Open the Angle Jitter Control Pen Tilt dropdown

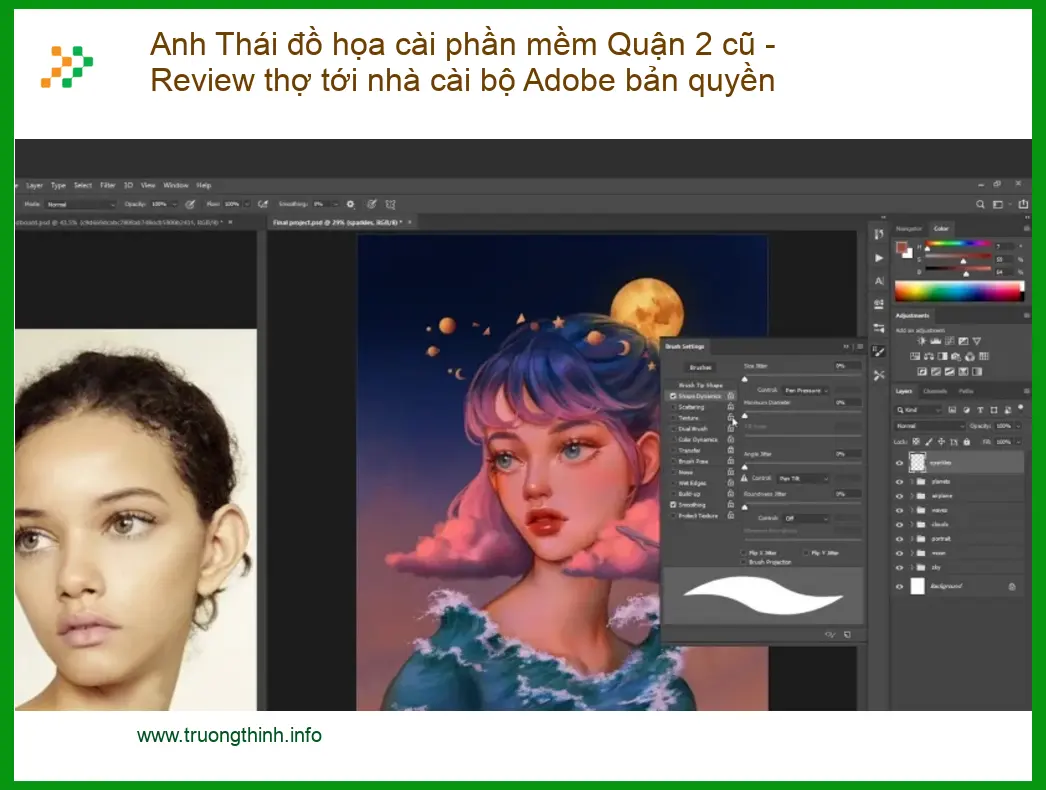[804, 478]
